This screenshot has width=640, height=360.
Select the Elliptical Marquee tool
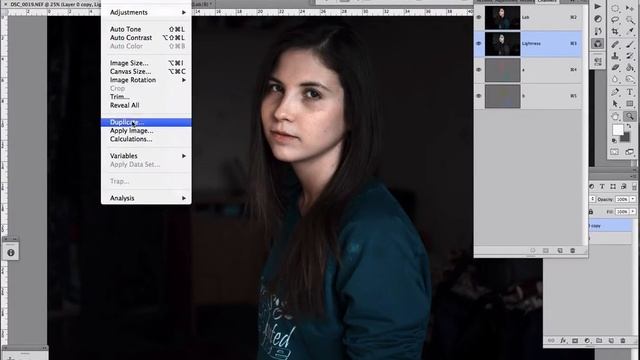(615, 8)
